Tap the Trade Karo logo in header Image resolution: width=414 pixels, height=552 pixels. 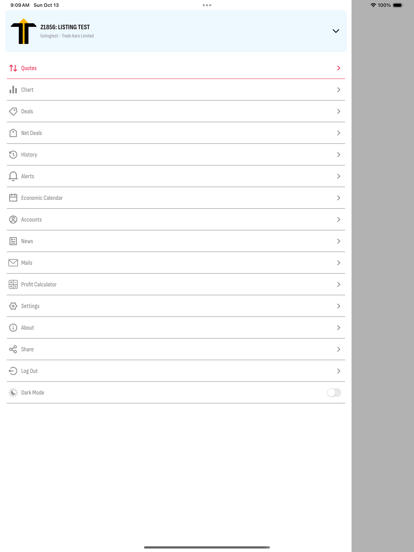(x=23, y=31)
